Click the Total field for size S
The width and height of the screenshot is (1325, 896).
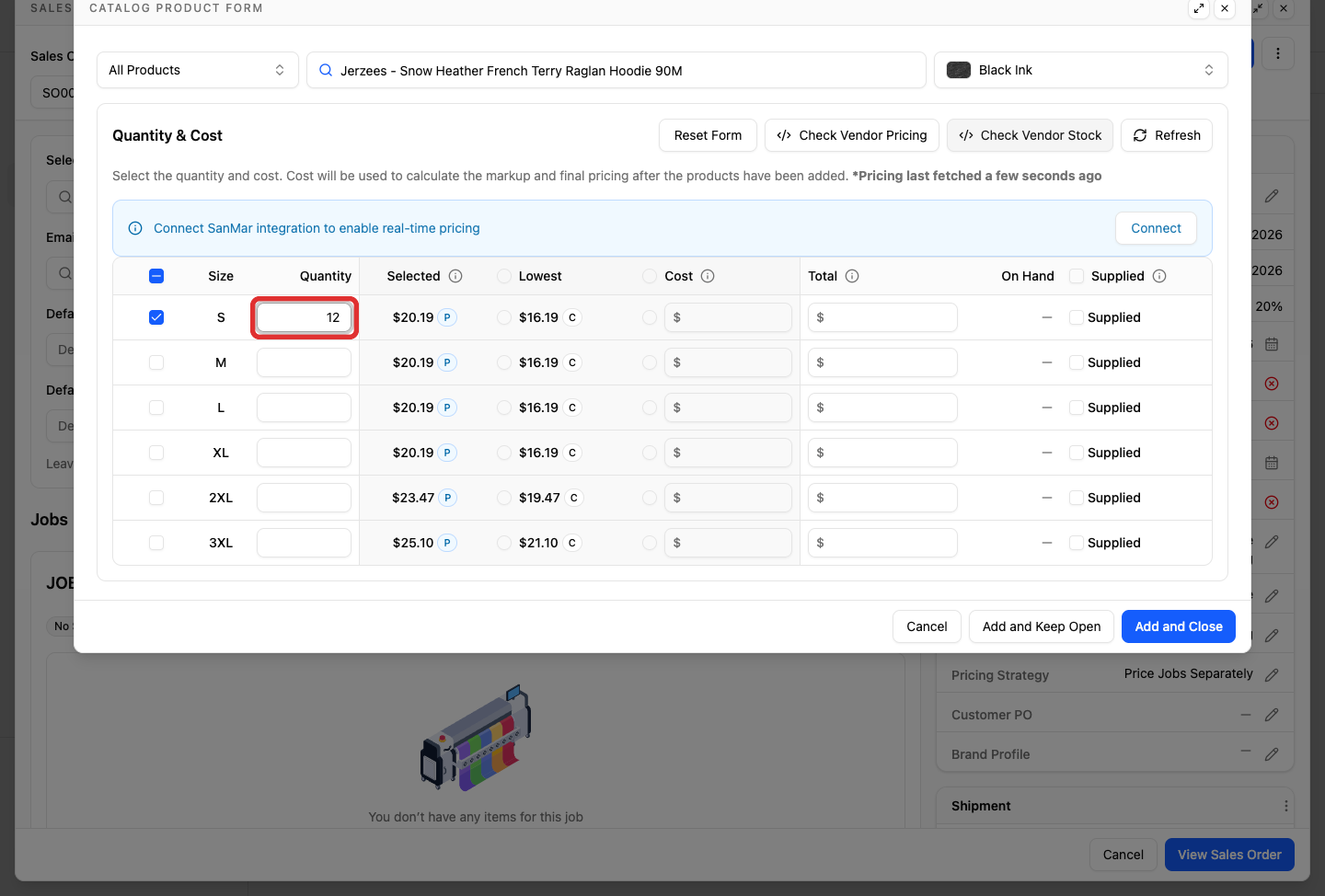pyautogui.click(x=882, y=317)
